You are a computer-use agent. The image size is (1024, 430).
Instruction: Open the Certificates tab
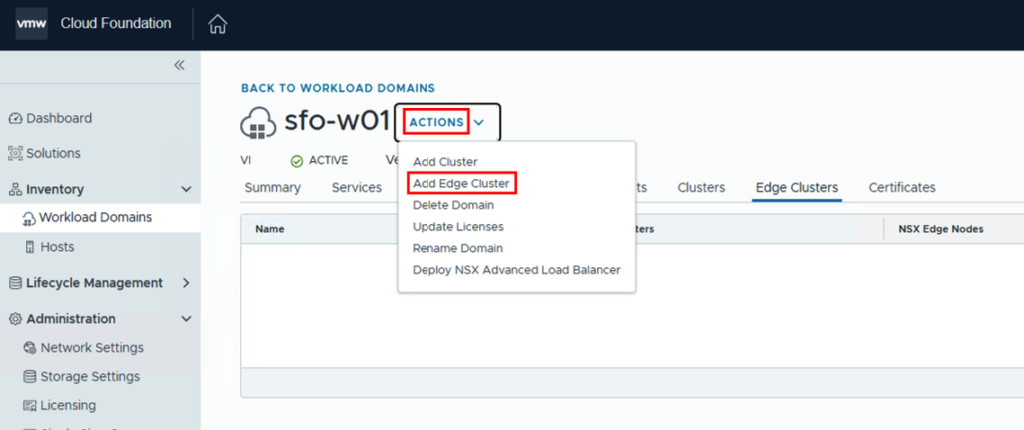902,188
